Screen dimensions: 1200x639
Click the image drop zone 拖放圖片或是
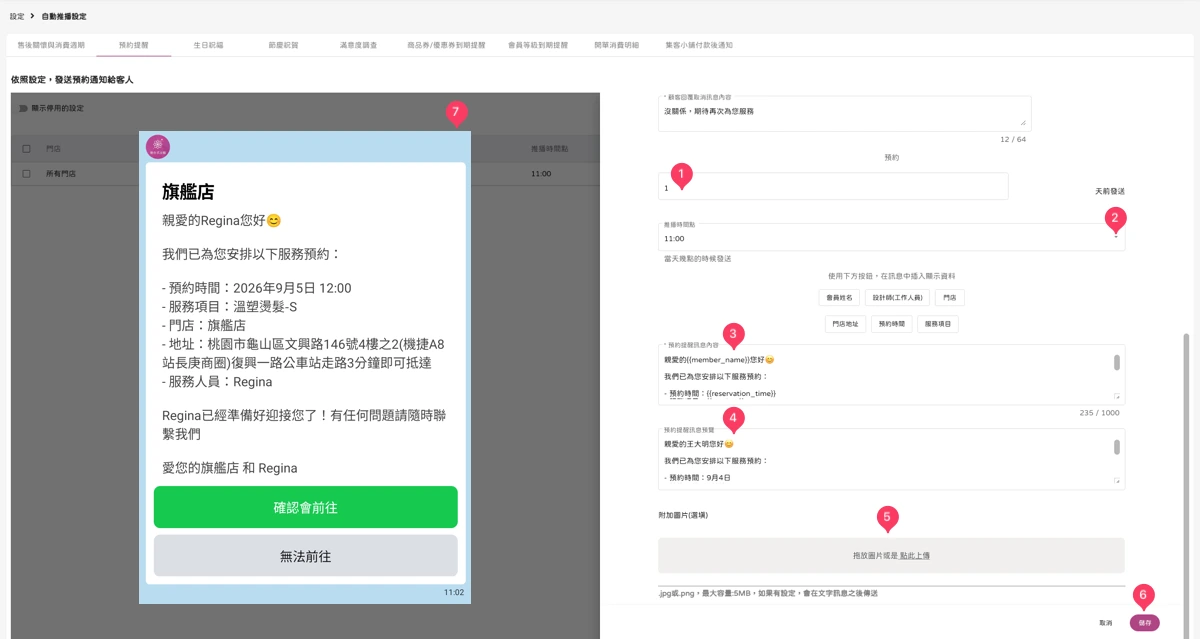coord(891,555)
